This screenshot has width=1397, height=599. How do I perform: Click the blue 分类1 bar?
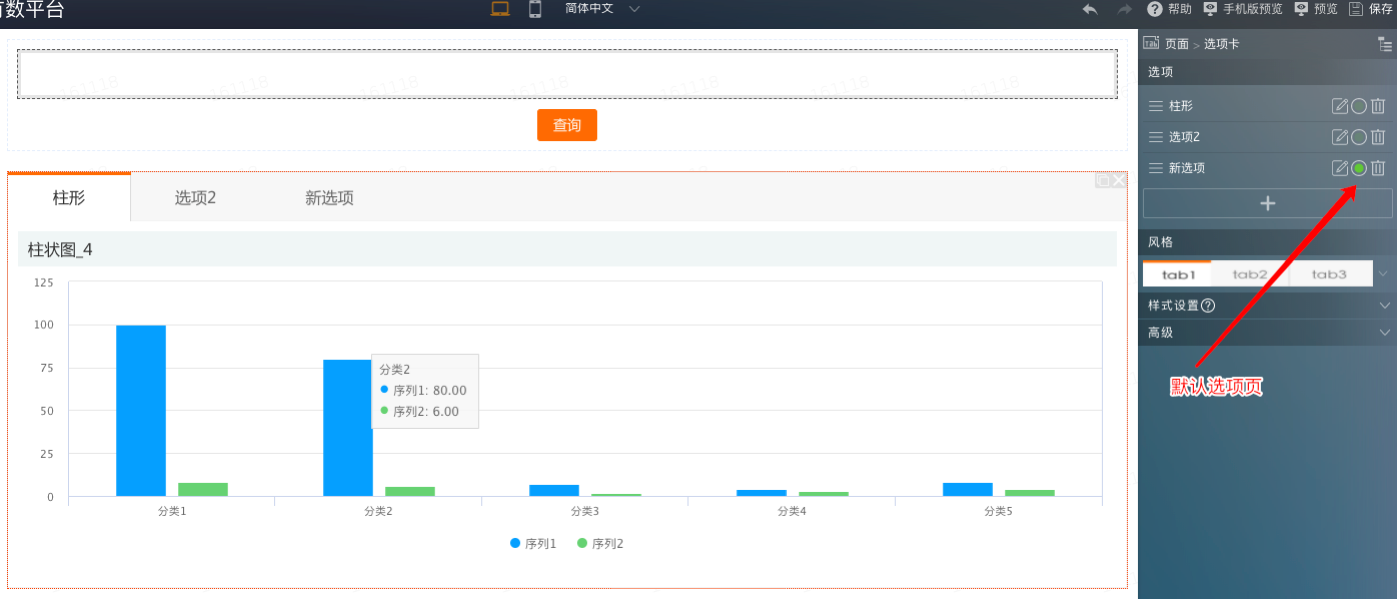pos(141,410)
